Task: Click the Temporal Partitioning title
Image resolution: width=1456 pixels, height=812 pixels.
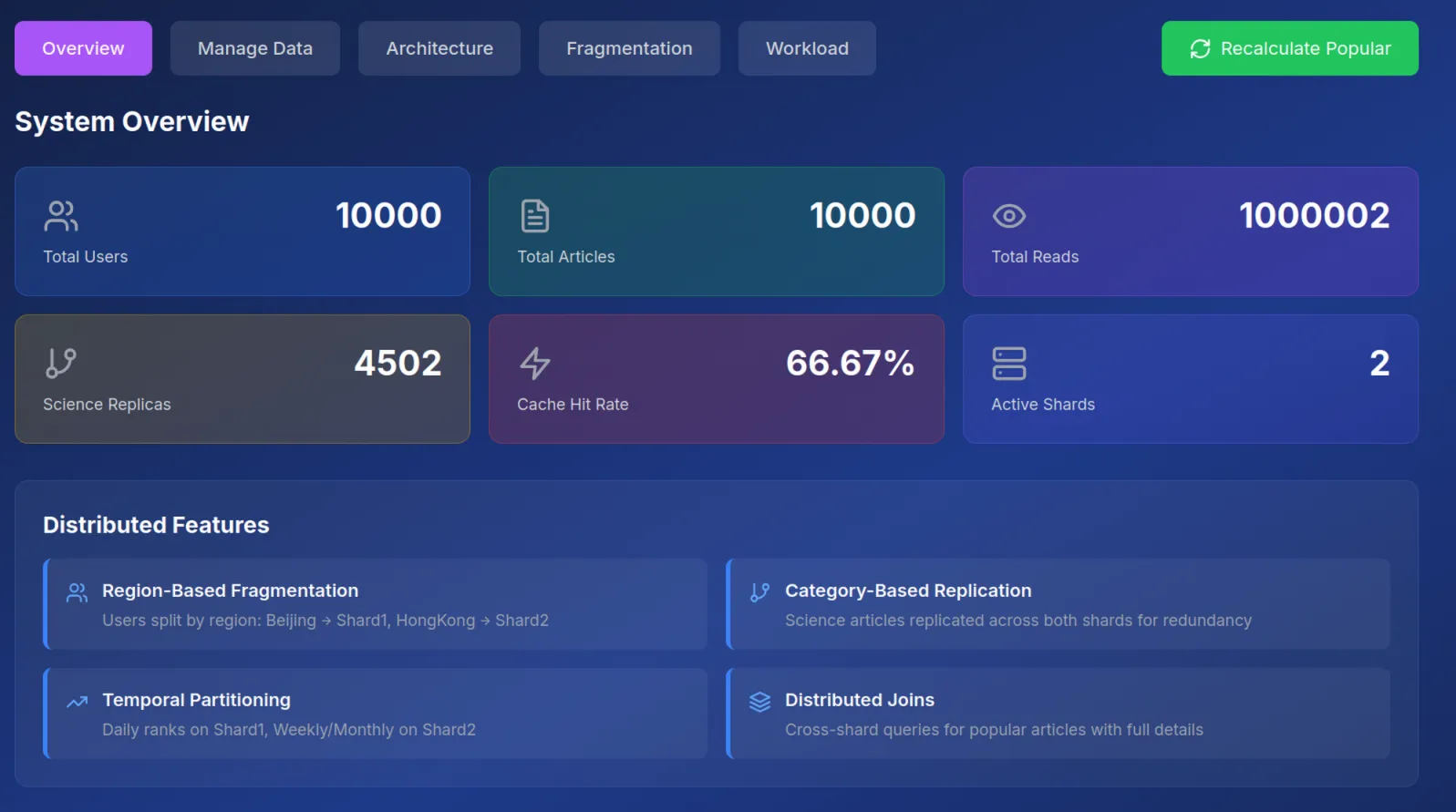Action: click(196, 700)
